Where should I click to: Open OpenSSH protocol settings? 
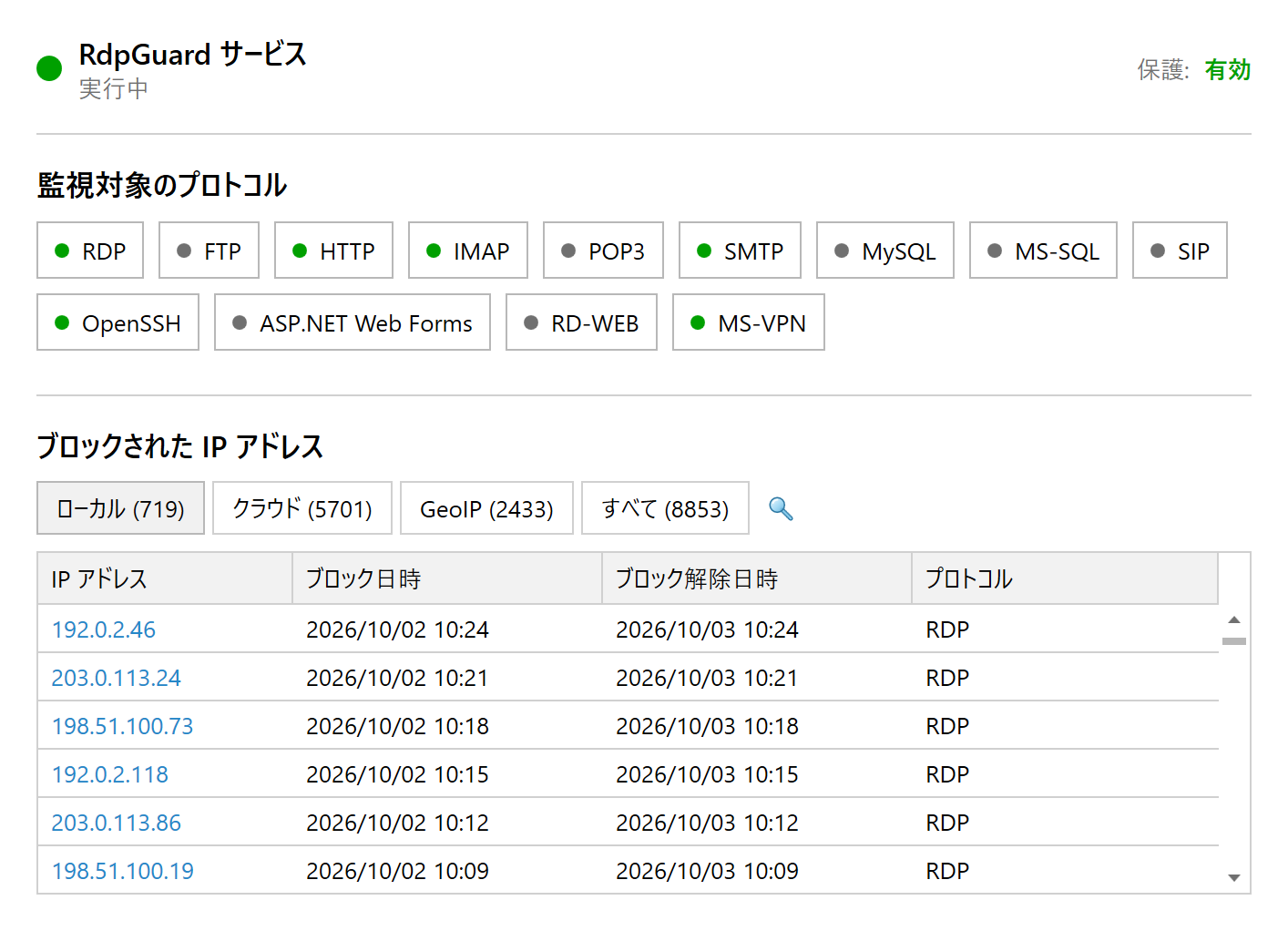(118, 322)
